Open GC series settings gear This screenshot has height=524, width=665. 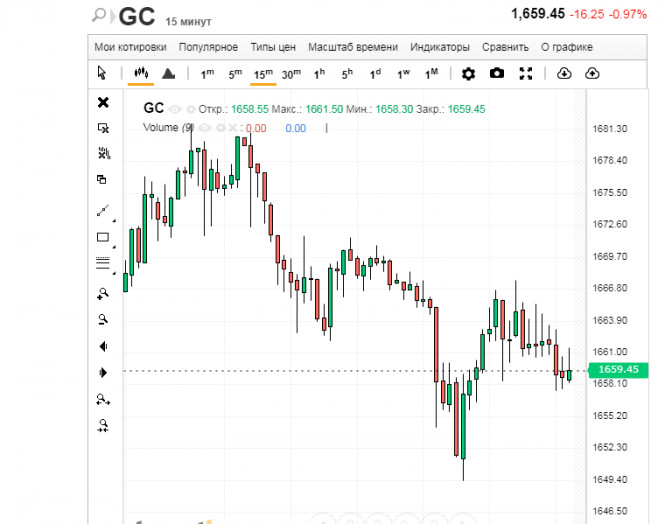pos(191,109)
